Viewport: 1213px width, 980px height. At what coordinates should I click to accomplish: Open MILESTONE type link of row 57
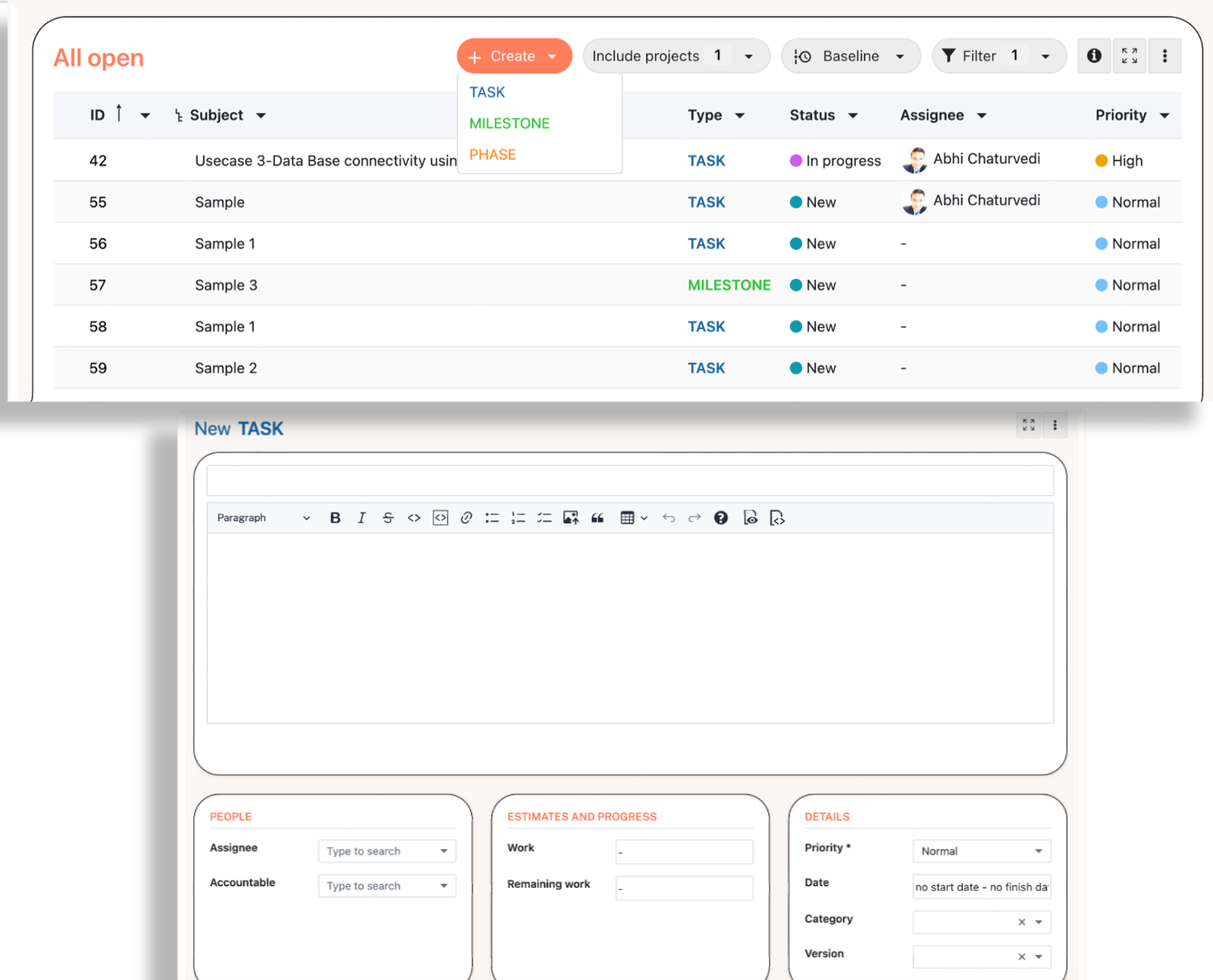729,285
